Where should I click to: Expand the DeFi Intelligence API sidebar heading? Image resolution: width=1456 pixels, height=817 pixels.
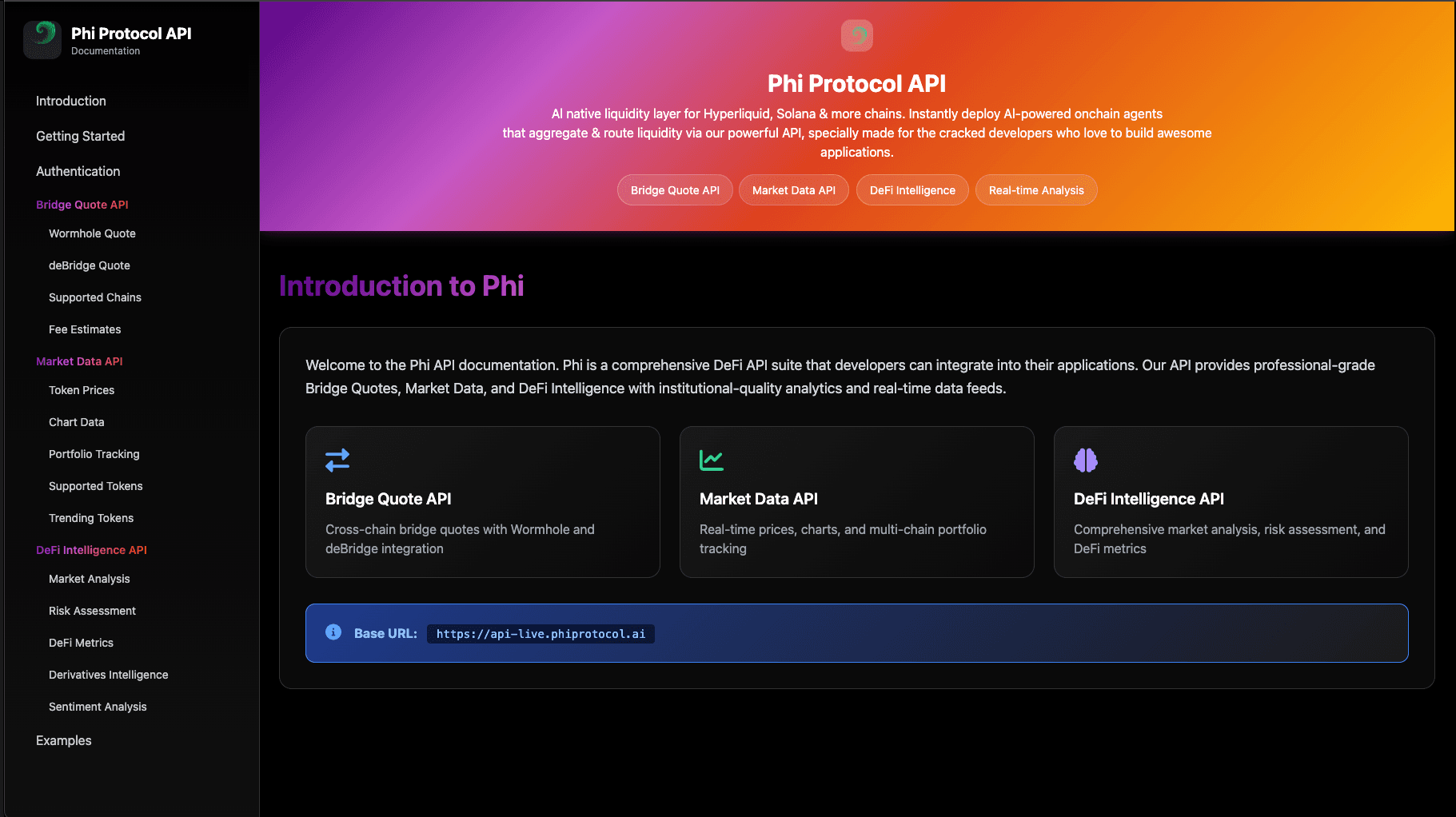[x=91, y=550]
